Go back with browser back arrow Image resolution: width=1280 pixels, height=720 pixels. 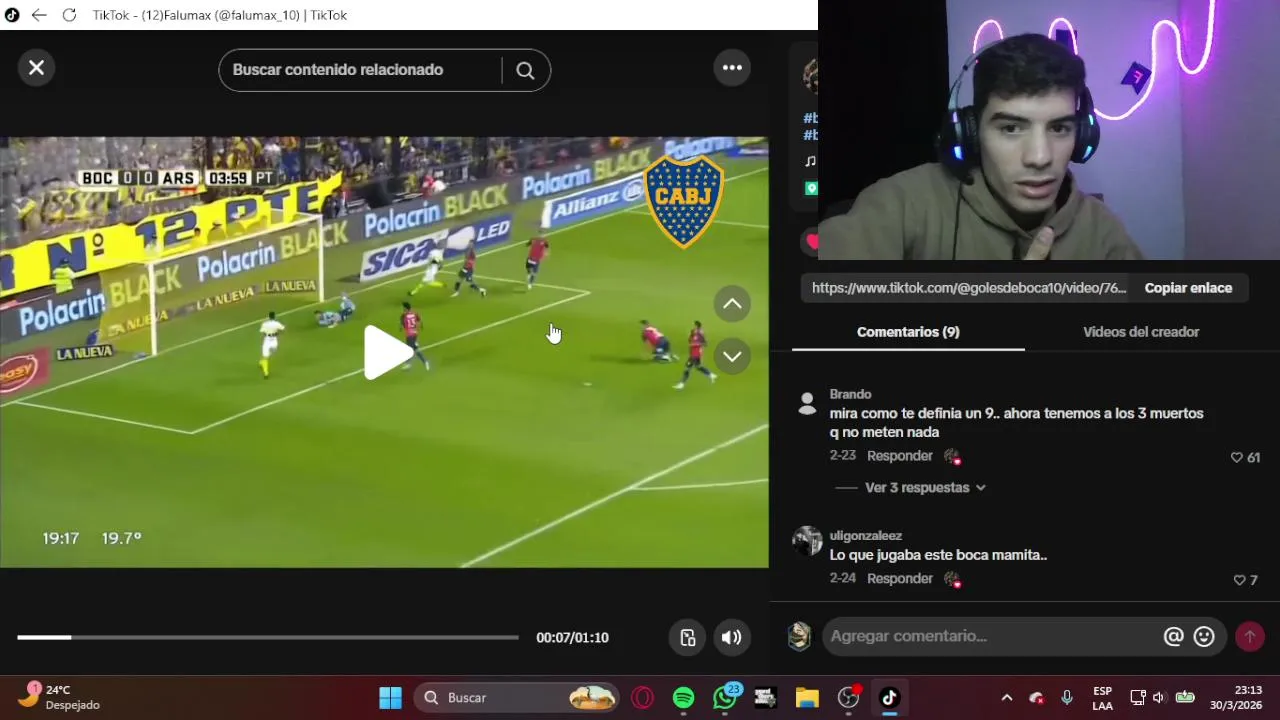pyautogui.click(x=38, y=15)
